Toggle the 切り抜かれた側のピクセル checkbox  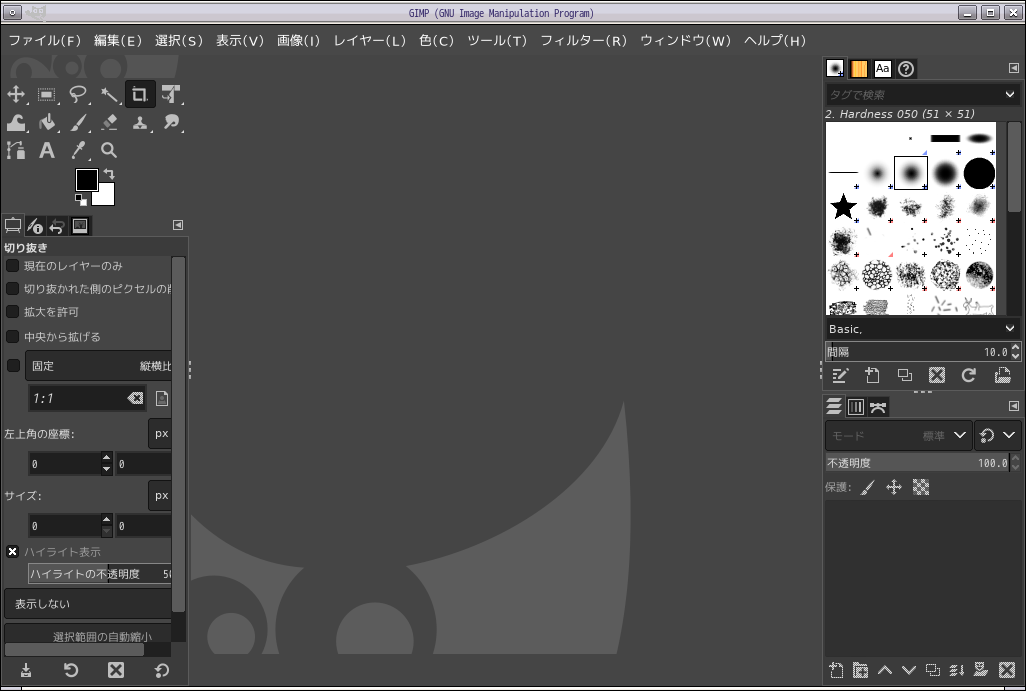point(12,289)
